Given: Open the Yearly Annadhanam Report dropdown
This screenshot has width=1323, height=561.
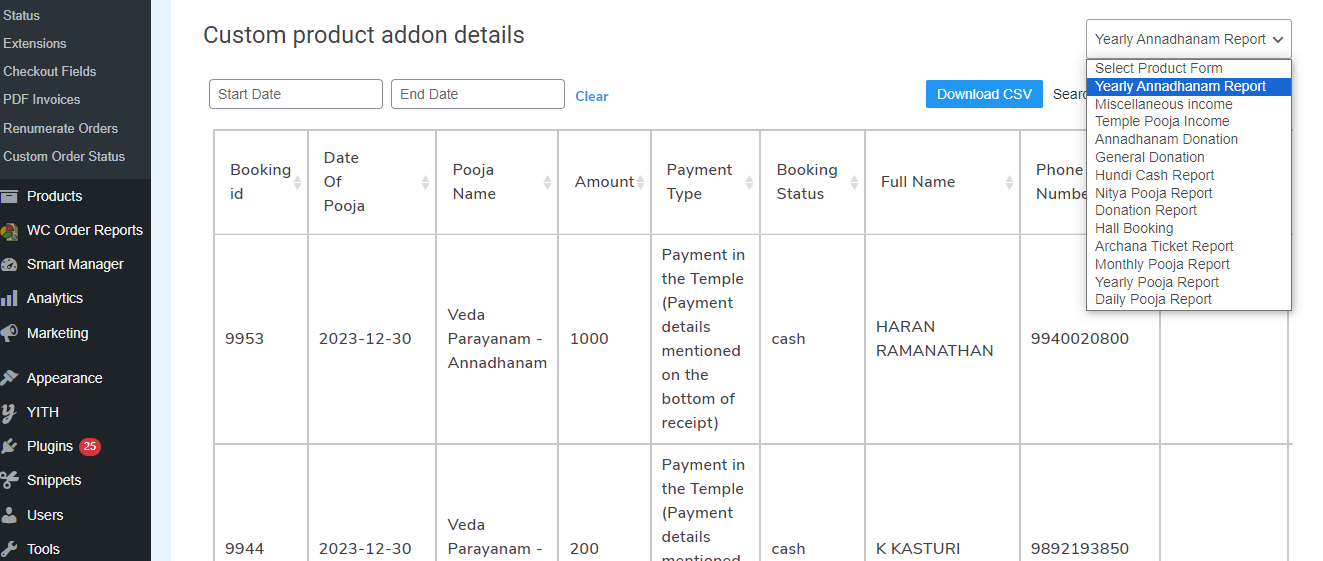Looking at the screenshot, I should click(x=1189, y=39).
